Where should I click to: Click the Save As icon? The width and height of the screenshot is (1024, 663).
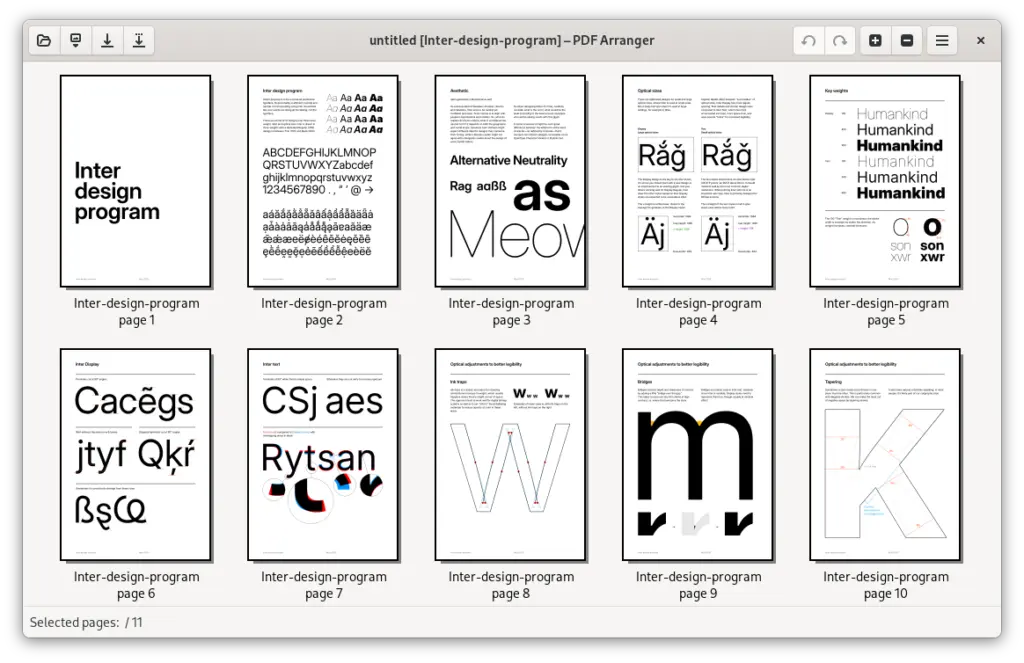pyautogui.click(x=138, y=41)
